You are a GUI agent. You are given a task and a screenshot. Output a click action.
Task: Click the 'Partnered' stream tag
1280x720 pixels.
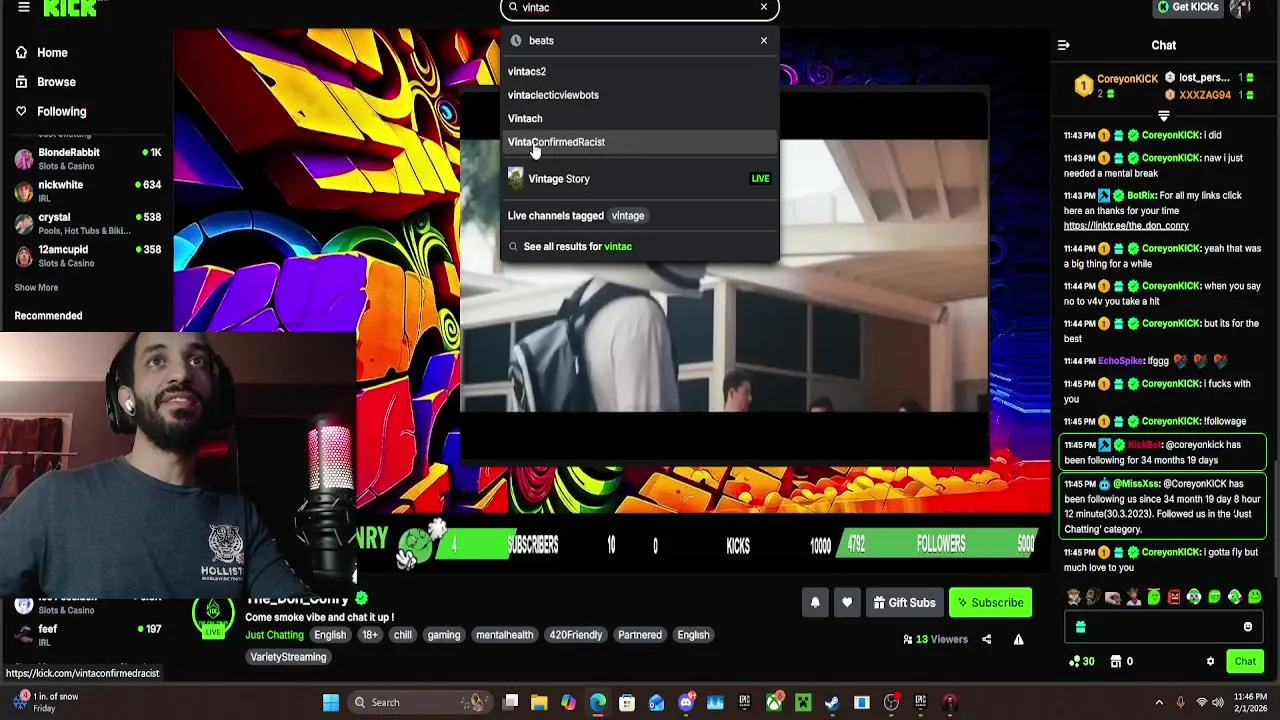click(640, 635)
